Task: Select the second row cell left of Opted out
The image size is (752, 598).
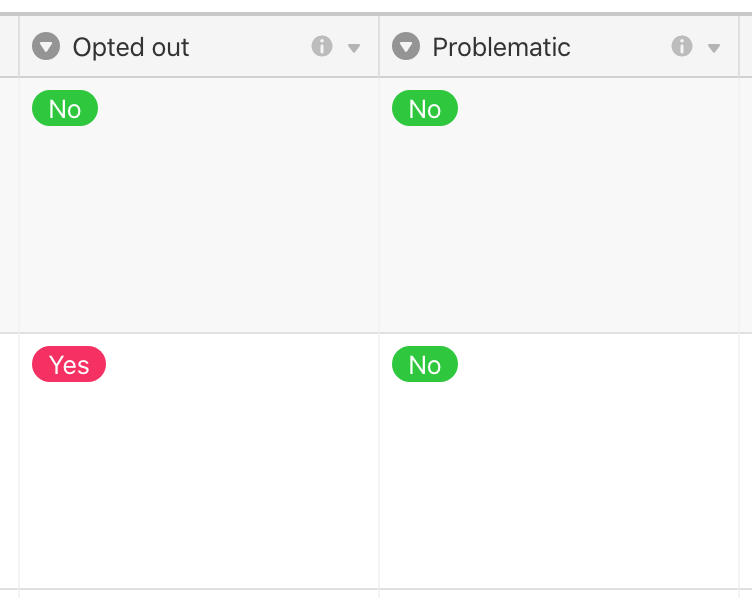Action: [9, 461]
